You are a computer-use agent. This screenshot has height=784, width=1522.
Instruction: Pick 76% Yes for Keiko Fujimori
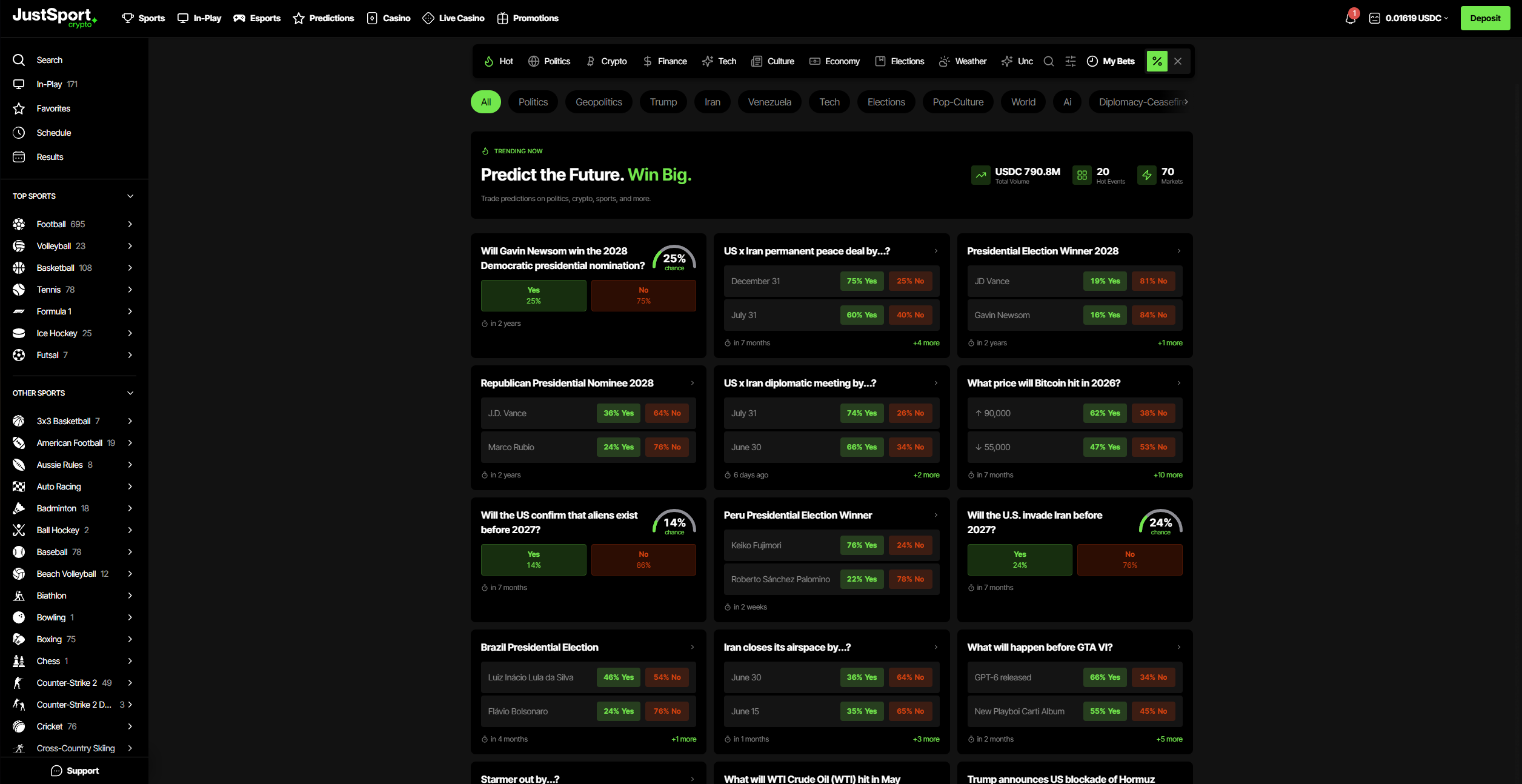coord(862,545)
